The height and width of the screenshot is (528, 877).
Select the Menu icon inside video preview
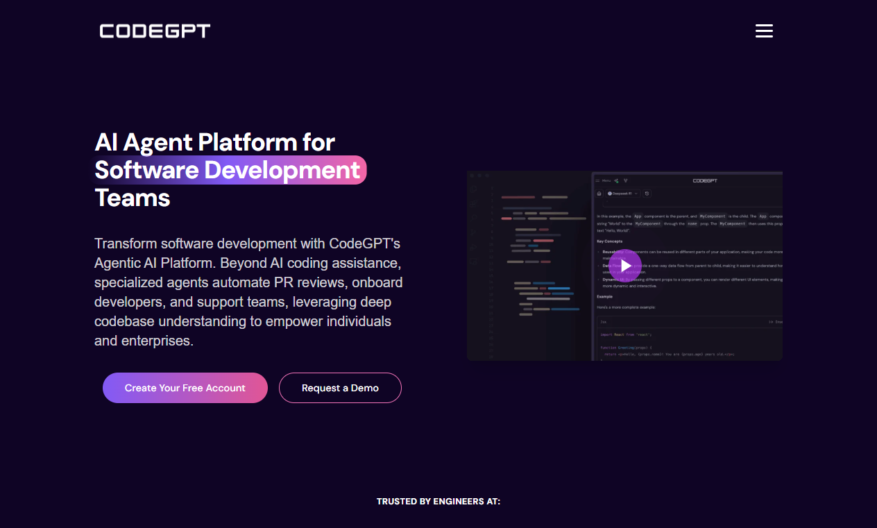603,181
